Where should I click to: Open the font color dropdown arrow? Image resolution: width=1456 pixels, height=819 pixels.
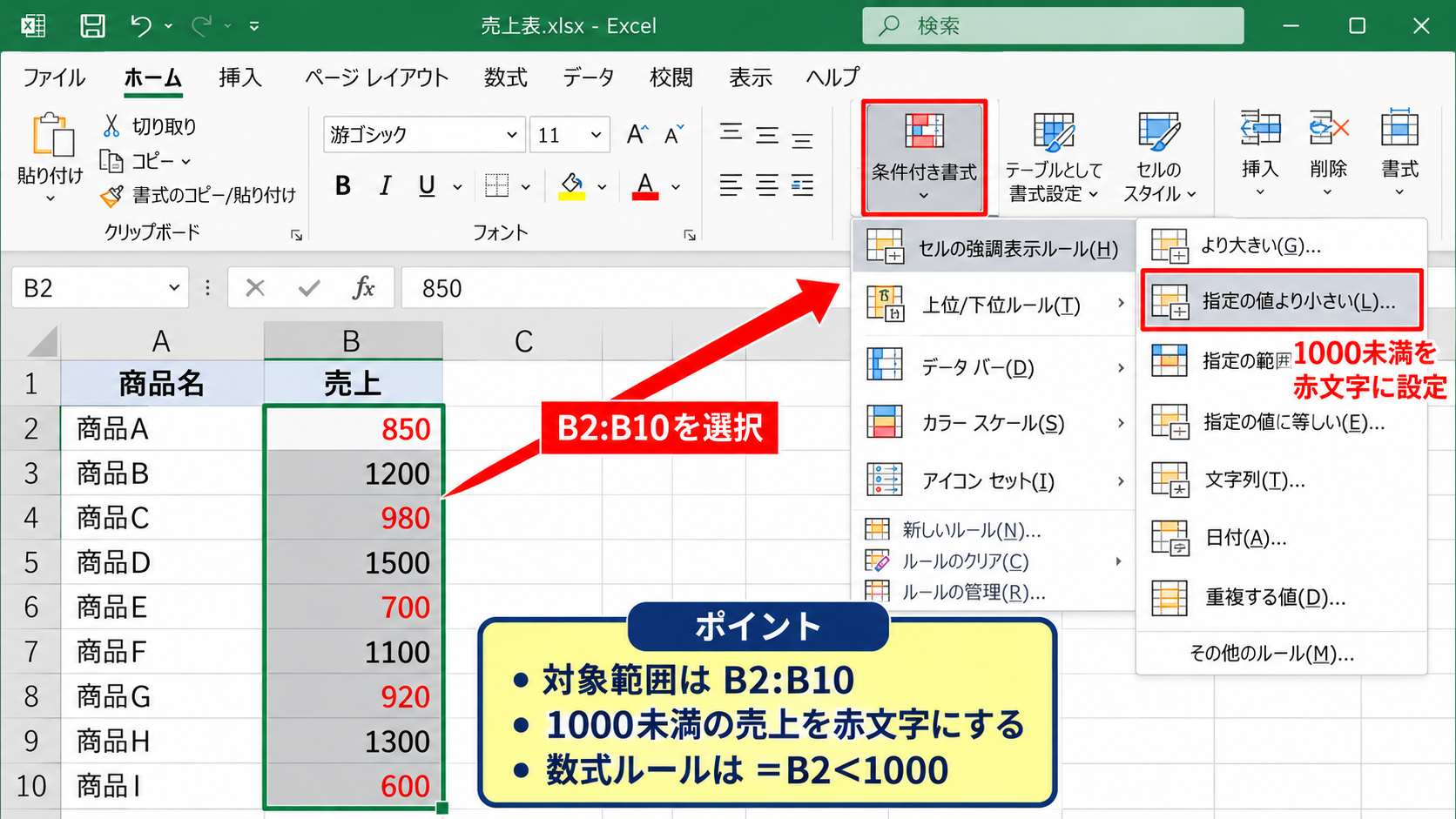click(676, 186)
